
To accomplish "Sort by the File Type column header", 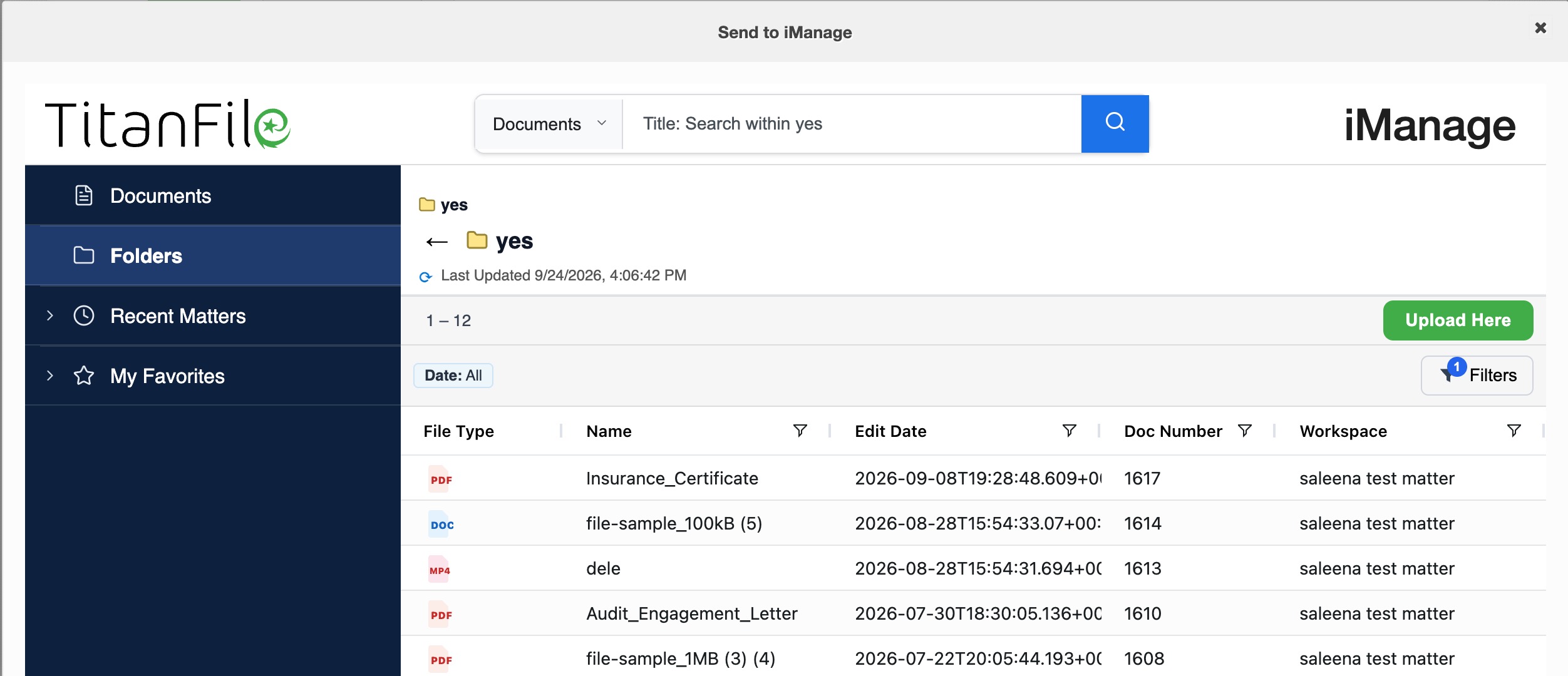I will (458, 431).
